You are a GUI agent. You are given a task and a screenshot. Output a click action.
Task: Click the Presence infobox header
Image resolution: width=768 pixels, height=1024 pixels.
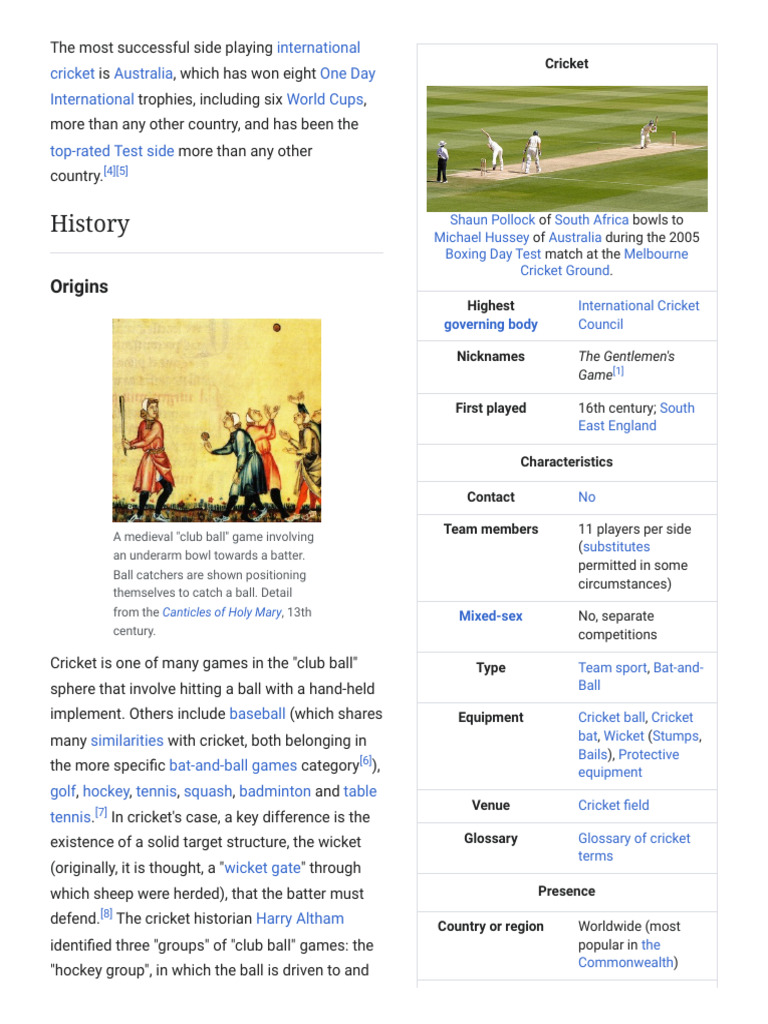tap(566, 891)
